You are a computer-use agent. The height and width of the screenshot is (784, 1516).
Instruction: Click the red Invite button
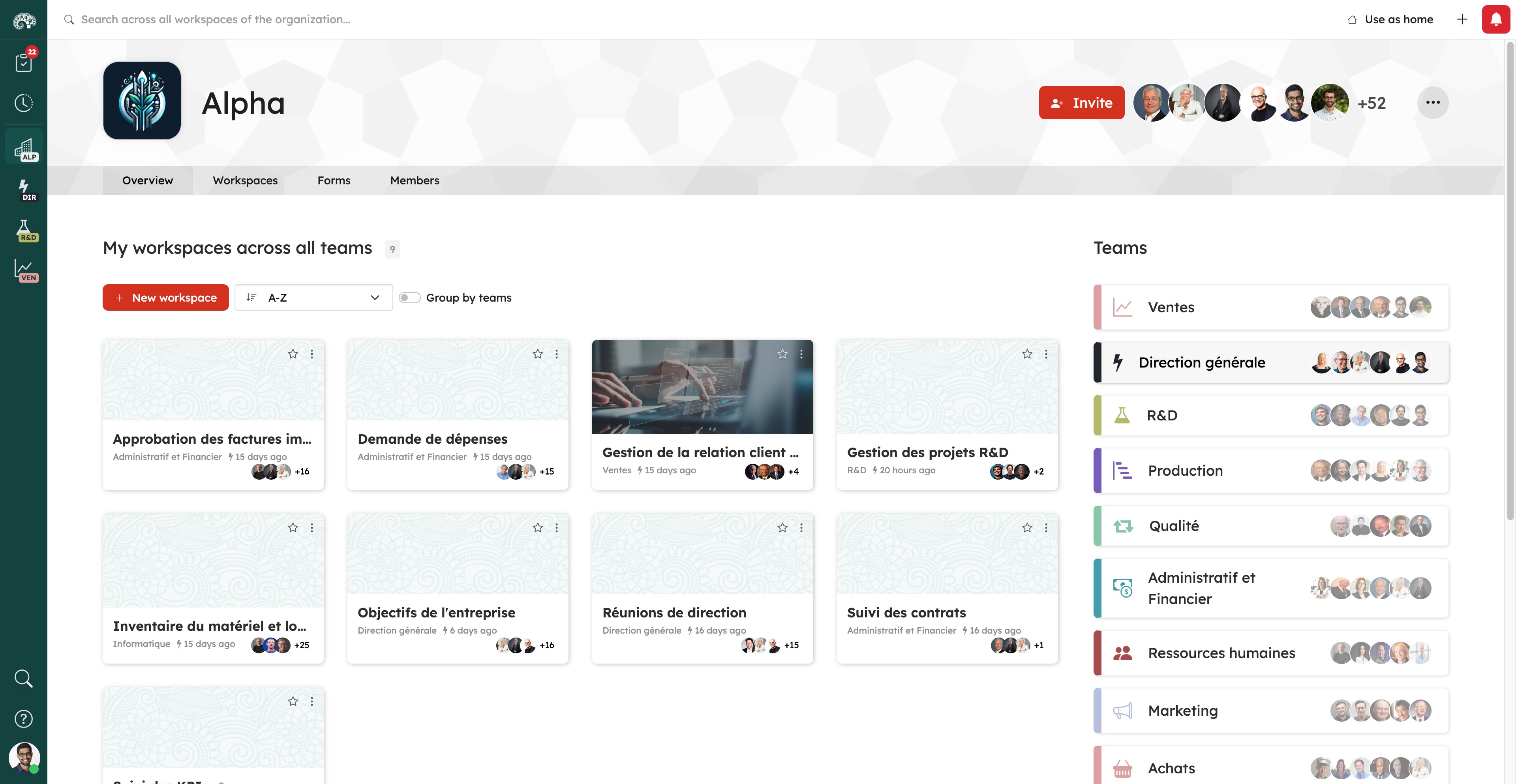[x=1081, y=103]
